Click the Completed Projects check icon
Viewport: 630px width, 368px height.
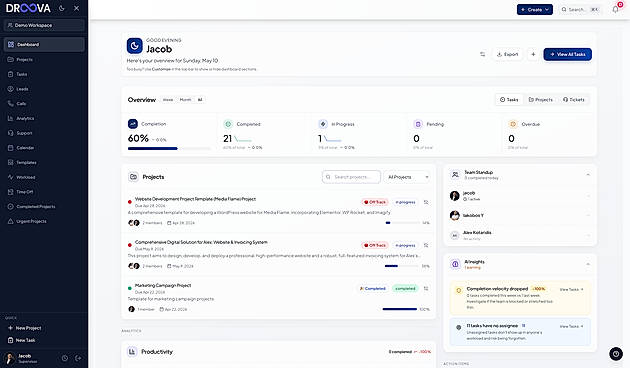(10, 206)
